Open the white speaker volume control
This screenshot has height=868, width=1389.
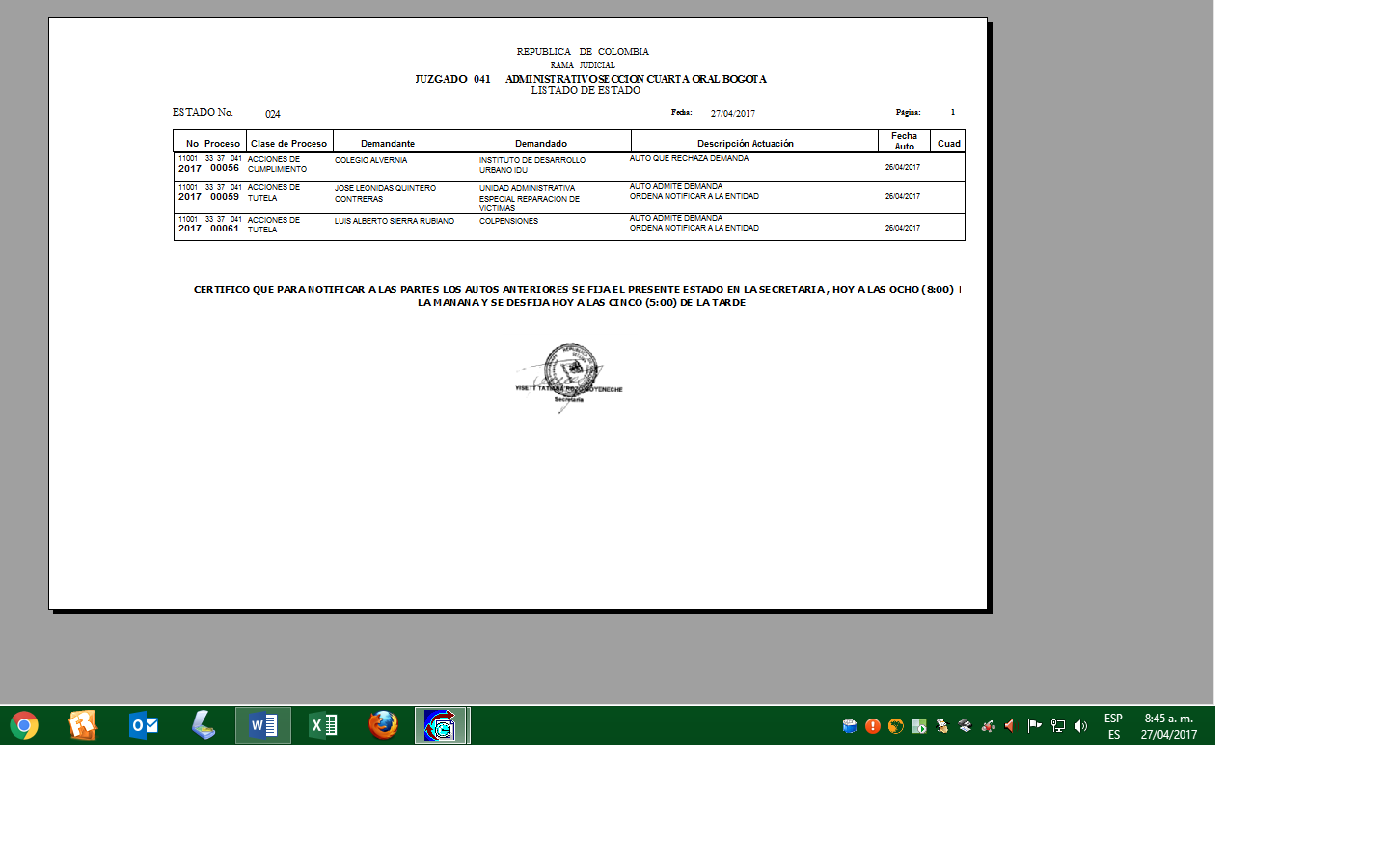(x=1080, y=726)
